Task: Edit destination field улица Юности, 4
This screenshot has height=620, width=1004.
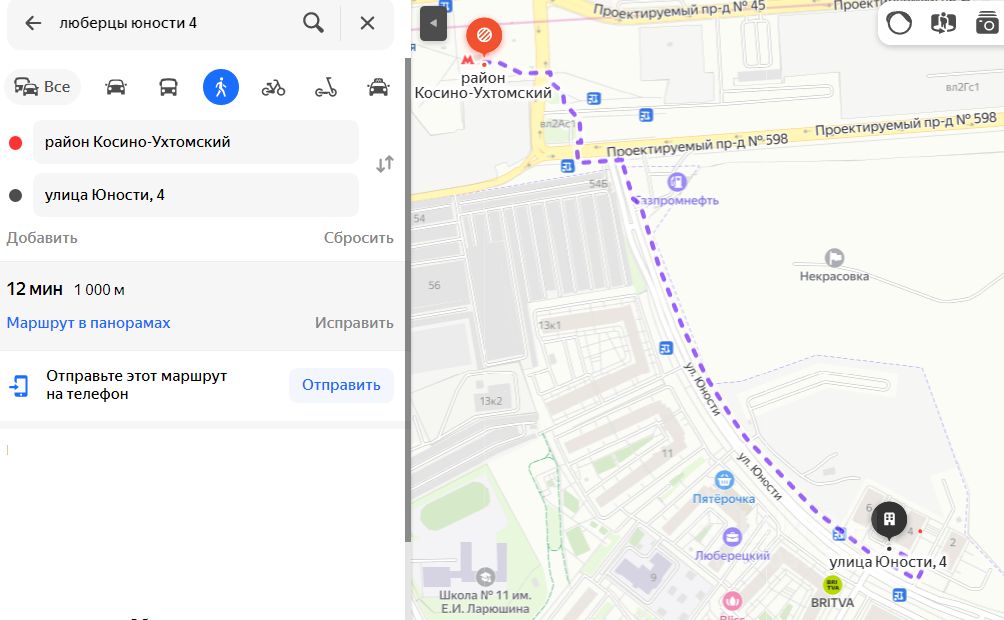Action: pyautogui.click(x=196, y=195)
